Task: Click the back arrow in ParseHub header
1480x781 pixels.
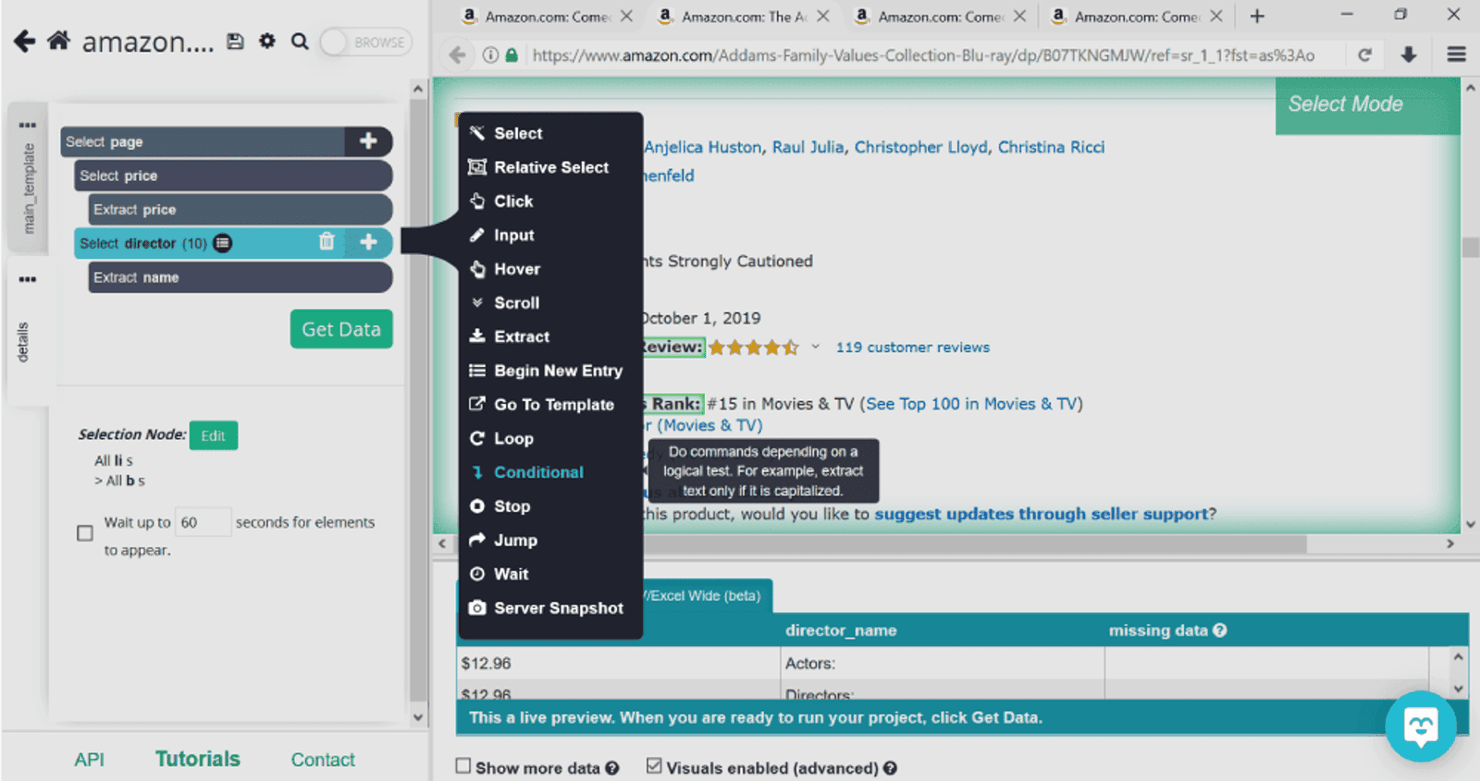Action: pos(24,42)
